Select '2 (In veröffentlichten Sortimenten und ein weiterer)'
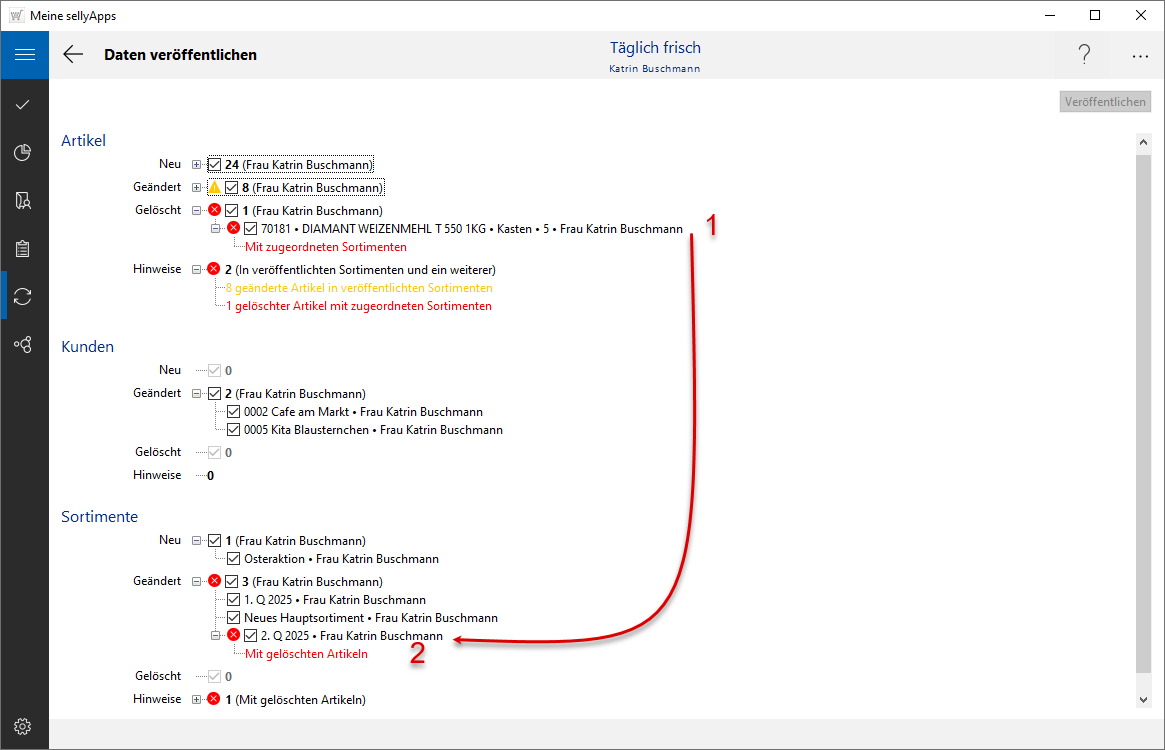Screen dimensions: 1165x750 click(x=360, y=269)
